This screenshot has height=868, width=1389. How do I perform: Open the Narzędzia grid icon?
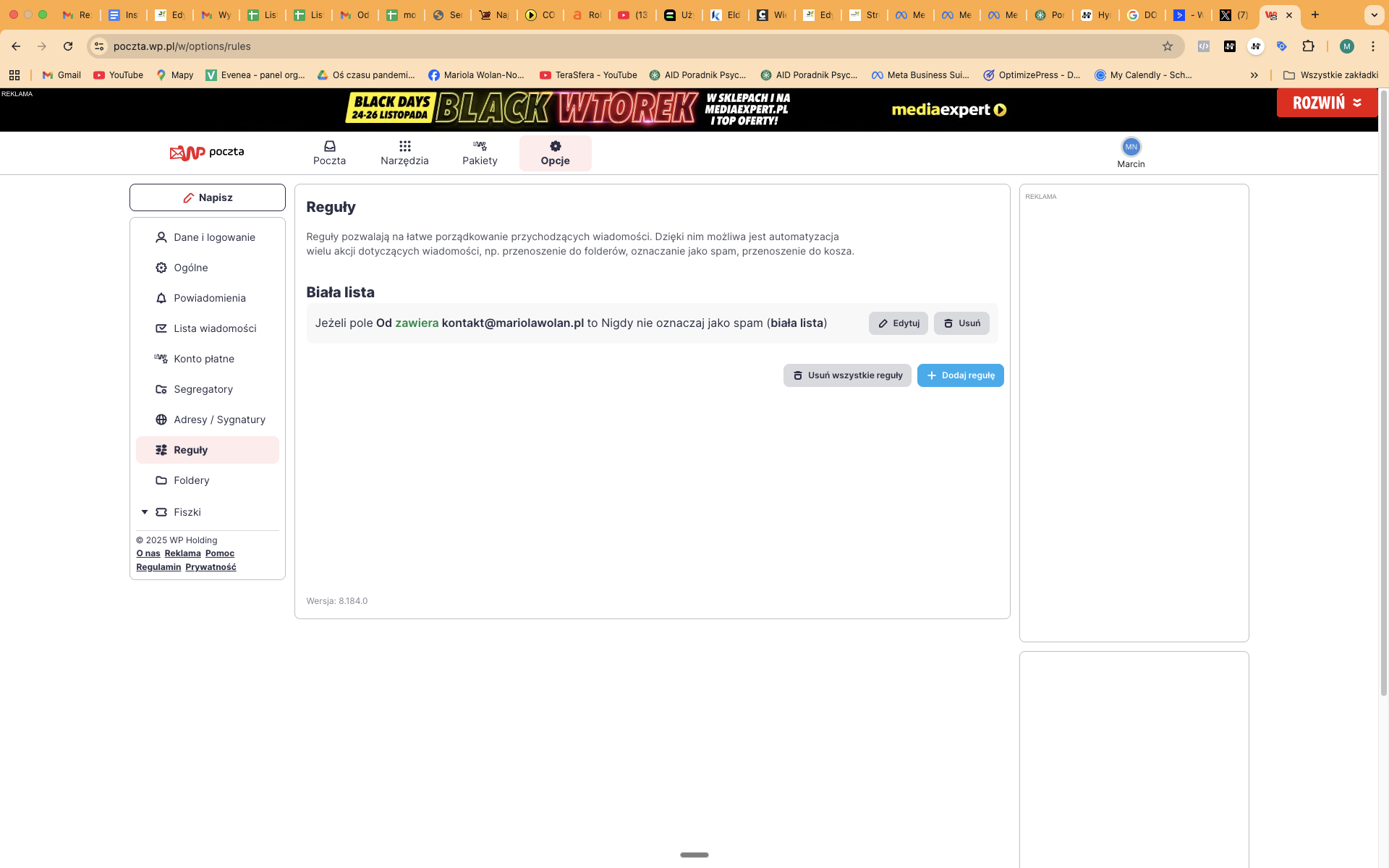pyautogui.click(x=404, y=146)
